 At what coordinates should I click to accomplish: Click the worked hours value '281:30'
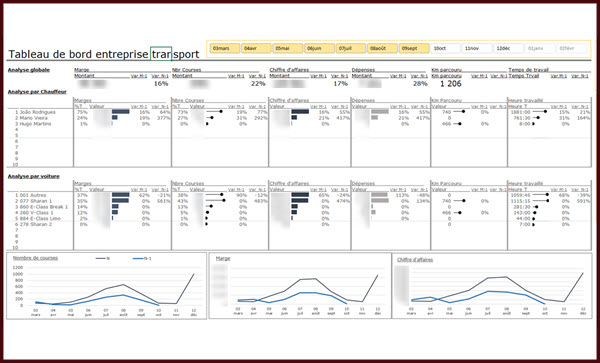pos(523,207)
